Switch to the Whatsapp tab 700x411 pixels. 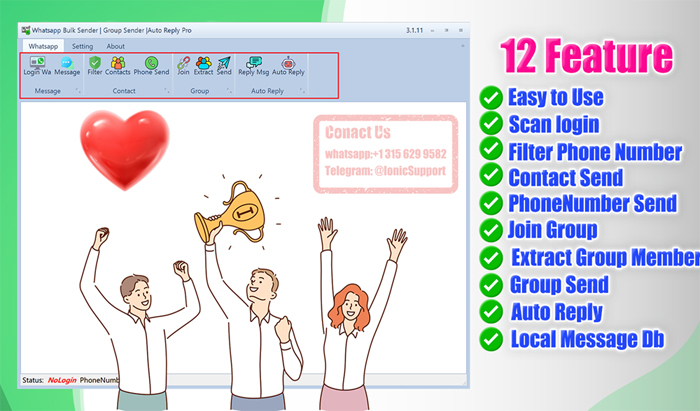click(43, 46)
